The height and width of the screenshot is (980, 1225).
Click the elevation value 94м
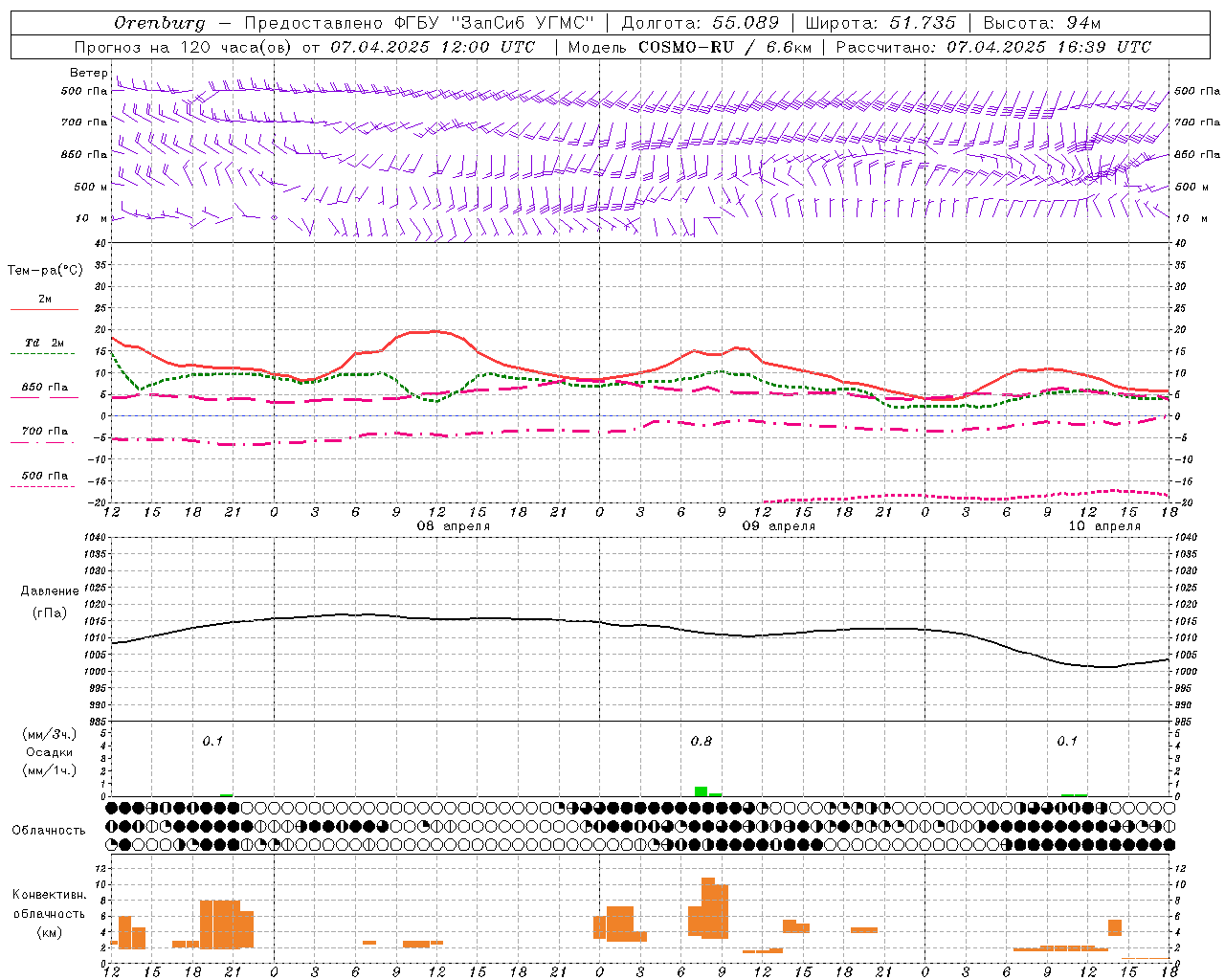coord(1084,23)
